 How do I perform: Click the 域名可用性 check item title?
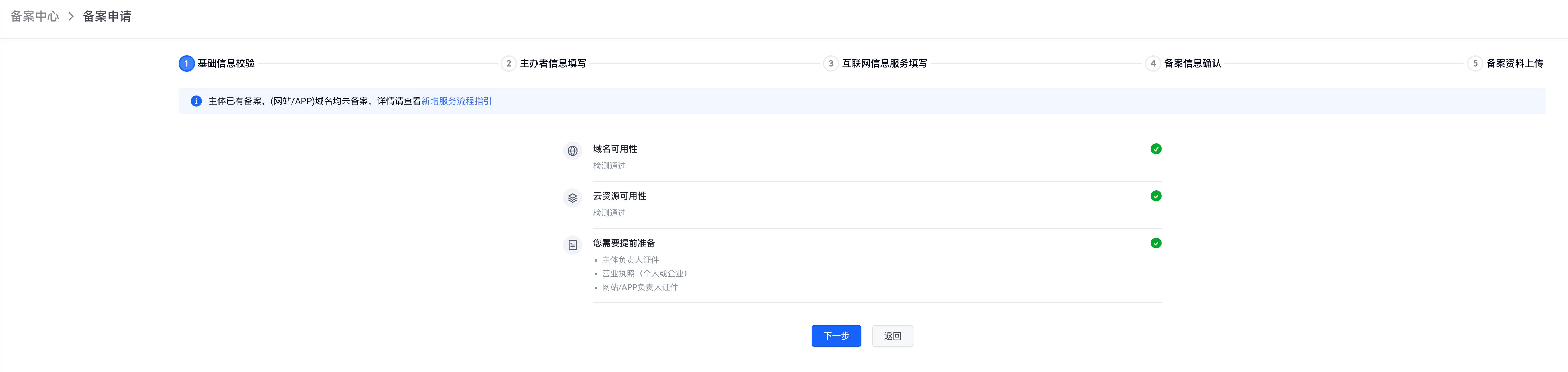point(615,149)
